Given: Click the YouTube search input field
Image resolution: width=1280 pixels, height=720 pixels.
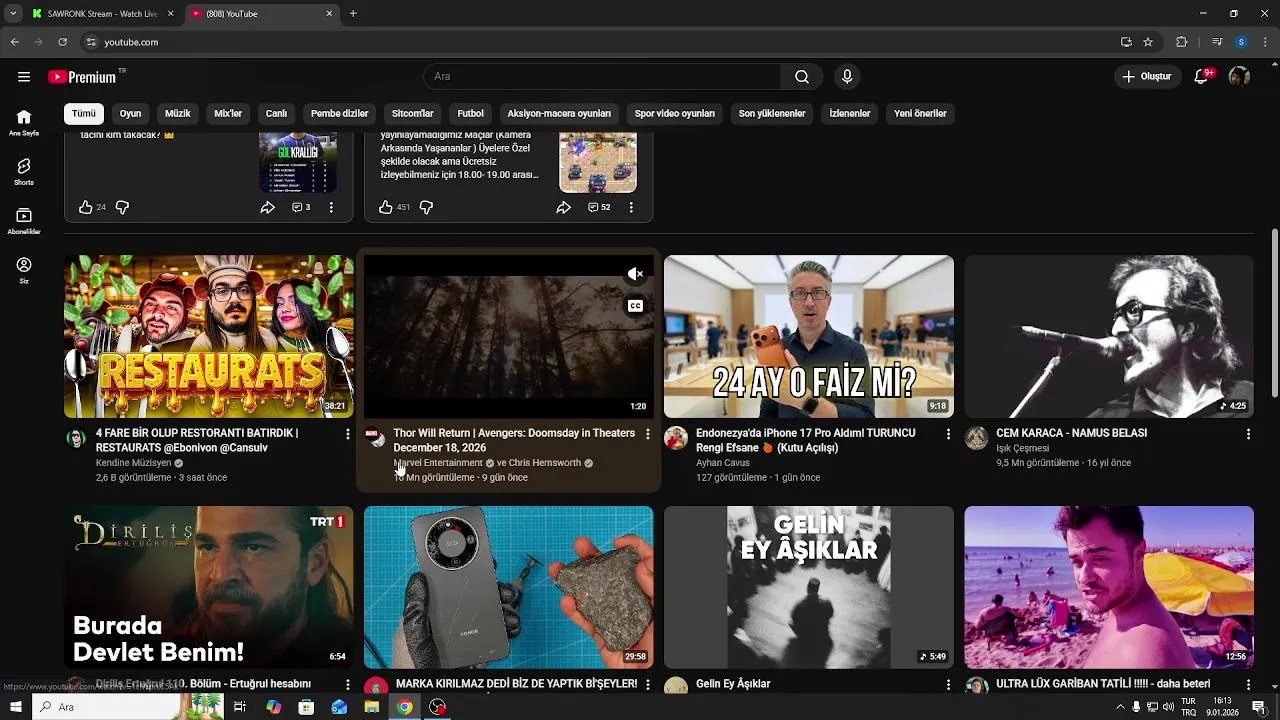Looking at the screenshot, I should click(602, 77).
